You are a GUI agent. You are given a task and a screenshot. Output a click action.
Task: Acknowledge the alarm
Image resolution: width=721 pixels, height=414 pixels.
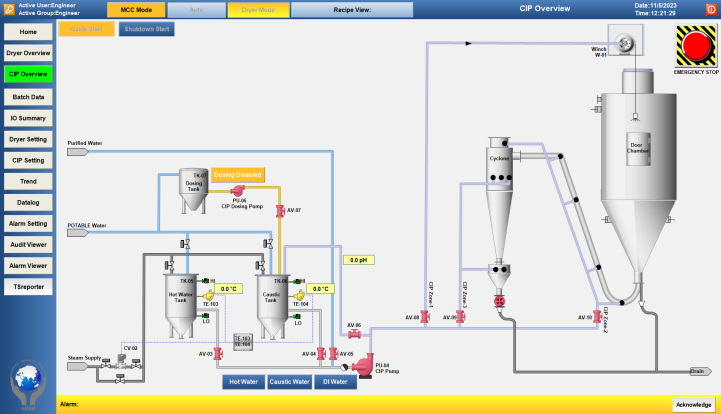tap(693, 405)
